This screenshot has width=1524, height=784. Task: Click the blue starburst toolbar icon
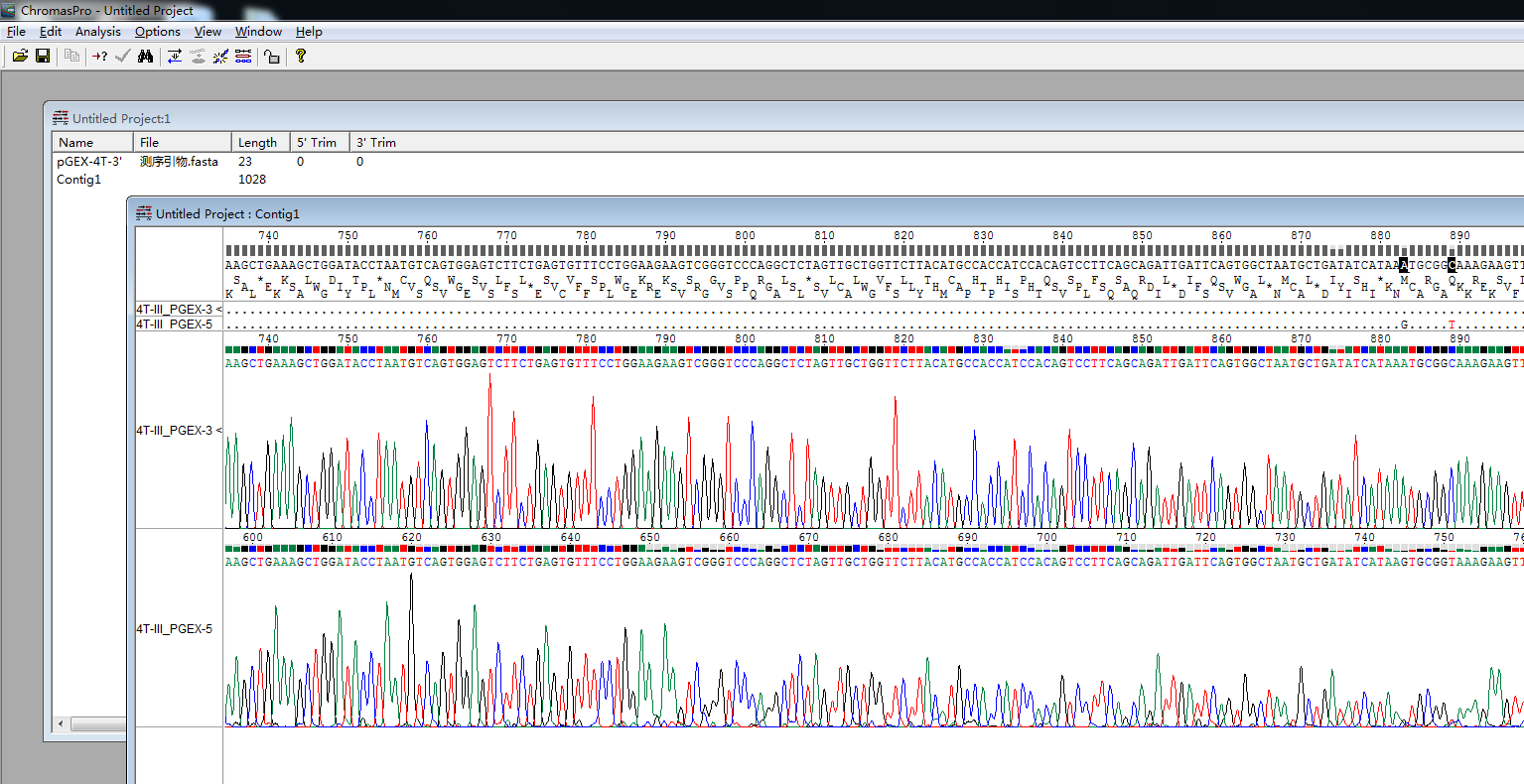pos(220,57)
